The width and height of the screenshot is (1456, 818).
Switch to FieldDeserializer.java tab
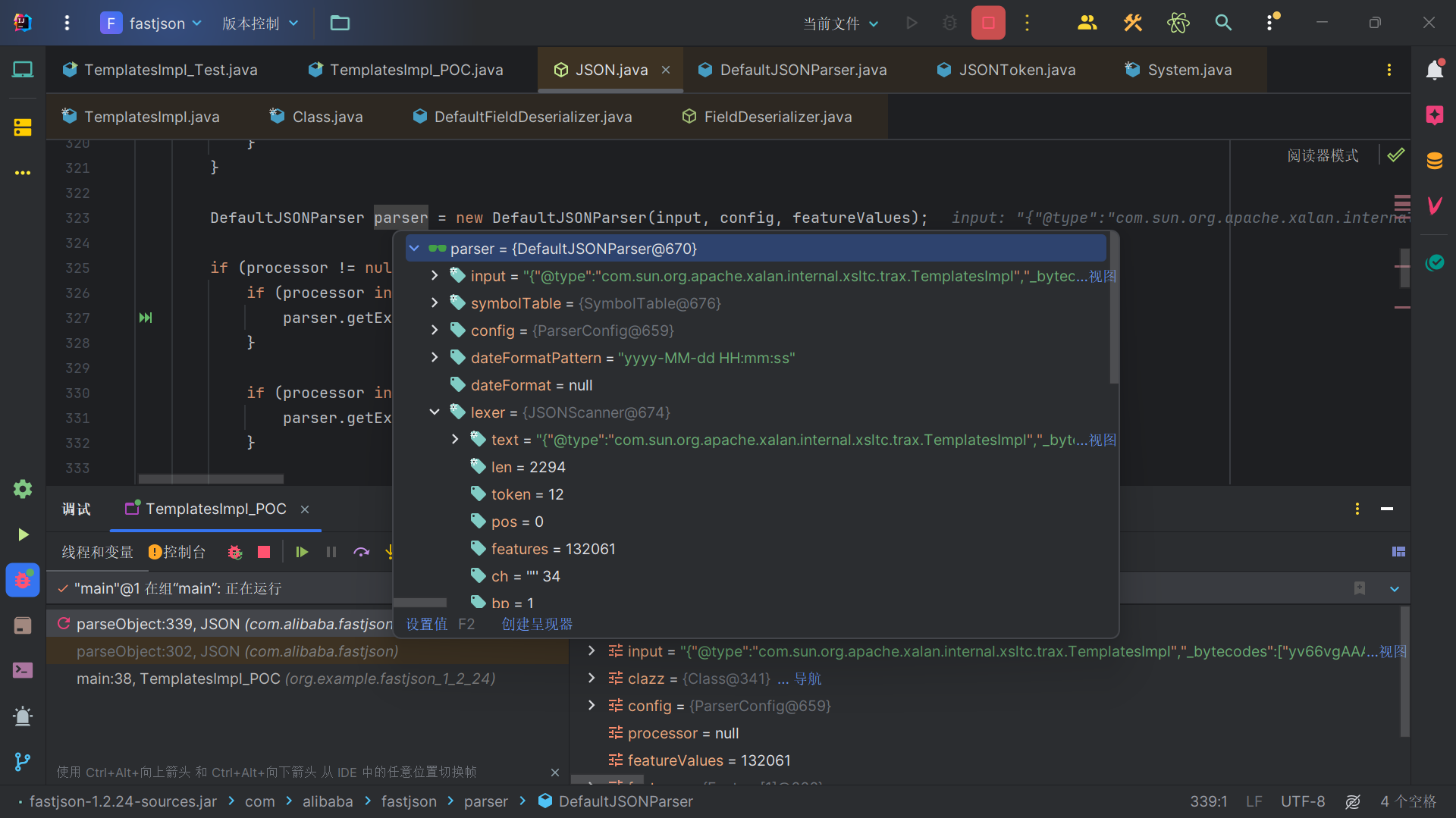pyautogui.click(x=767, y=117)
